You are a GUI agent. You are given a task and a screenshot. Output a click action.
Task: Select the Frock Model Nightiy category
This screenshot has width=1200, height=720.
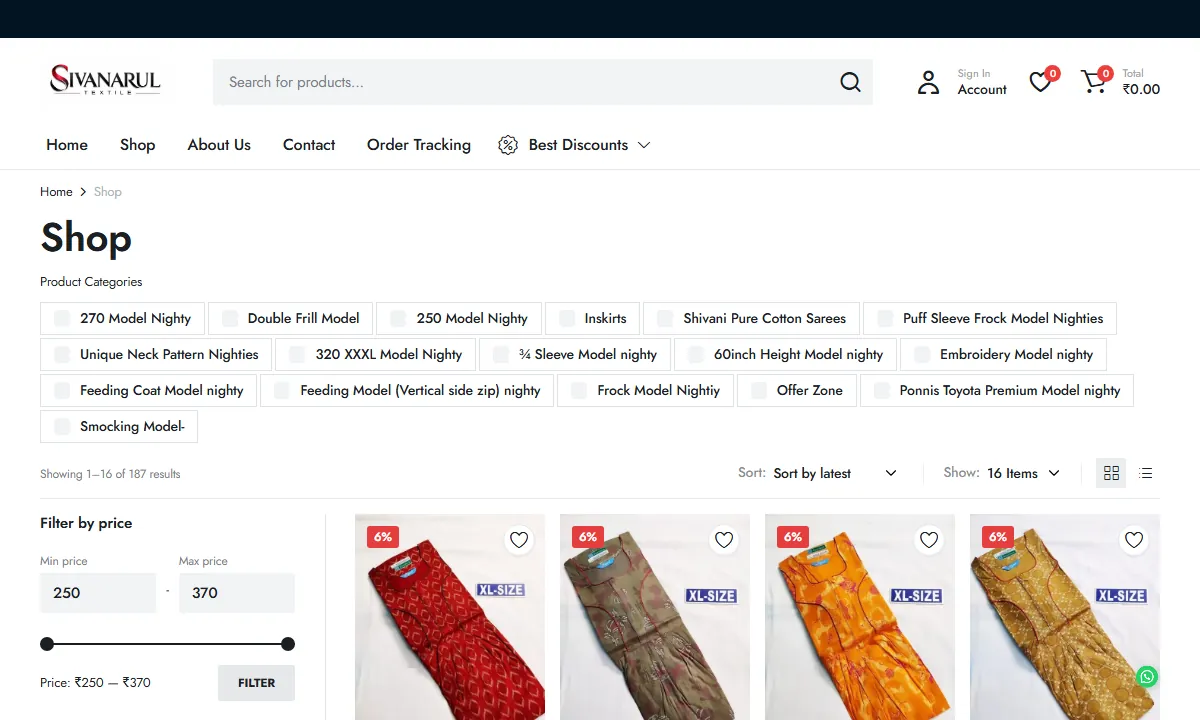645,390
